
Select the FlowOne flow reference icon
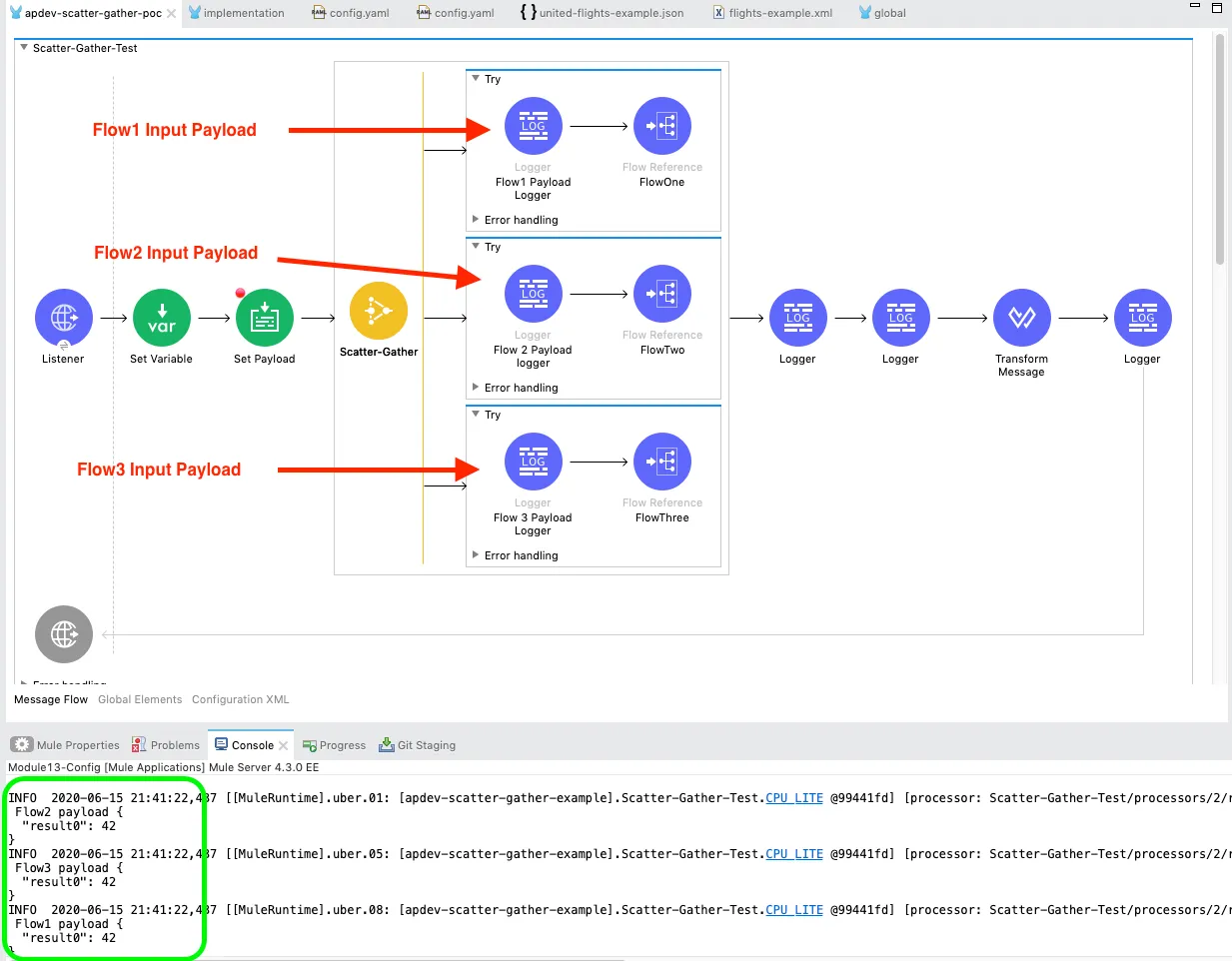click(x=662, y=126)
